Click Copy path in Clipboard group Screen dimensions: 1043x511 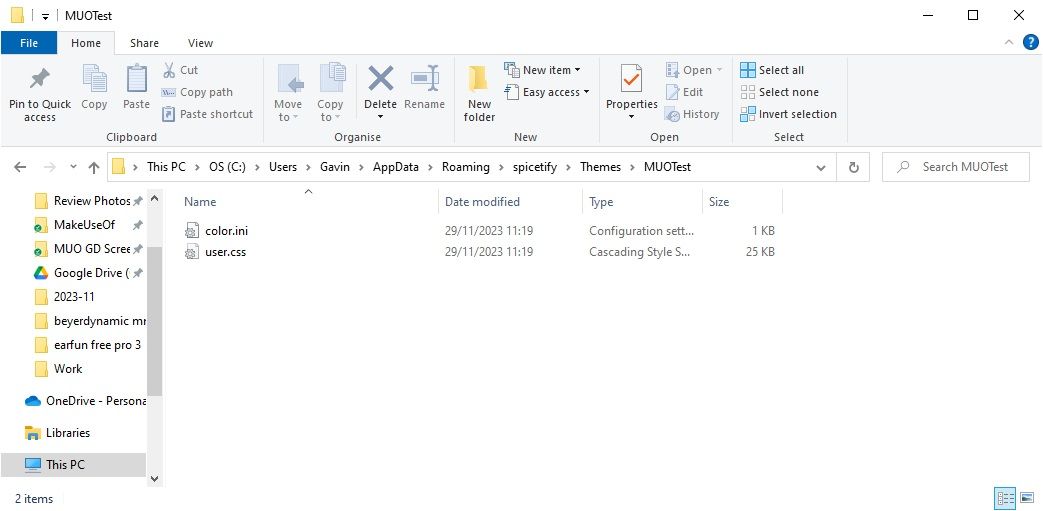(197, 92)
